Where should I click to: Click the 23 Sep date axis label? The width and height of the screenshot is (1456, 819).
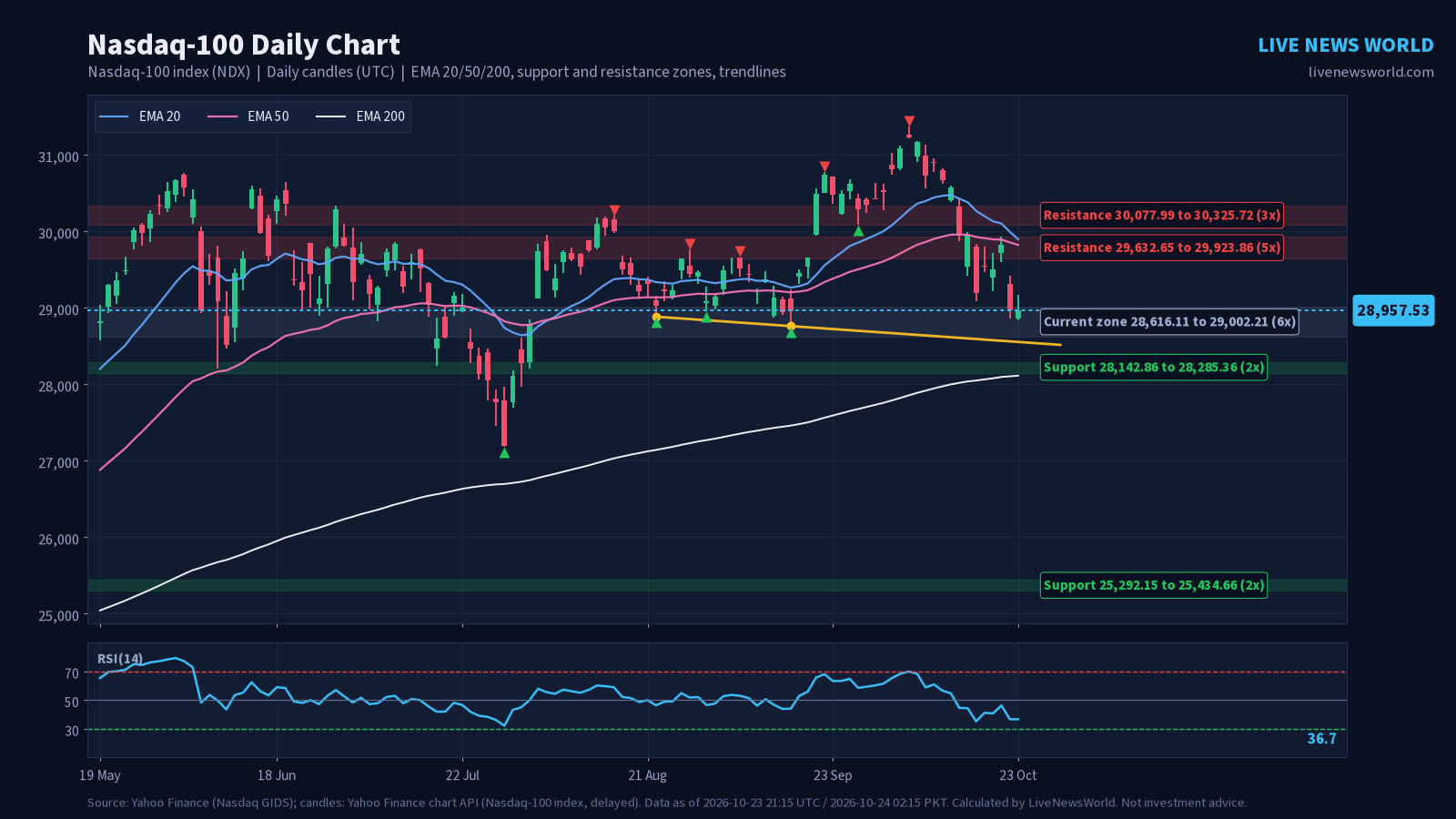pos(833,775)
